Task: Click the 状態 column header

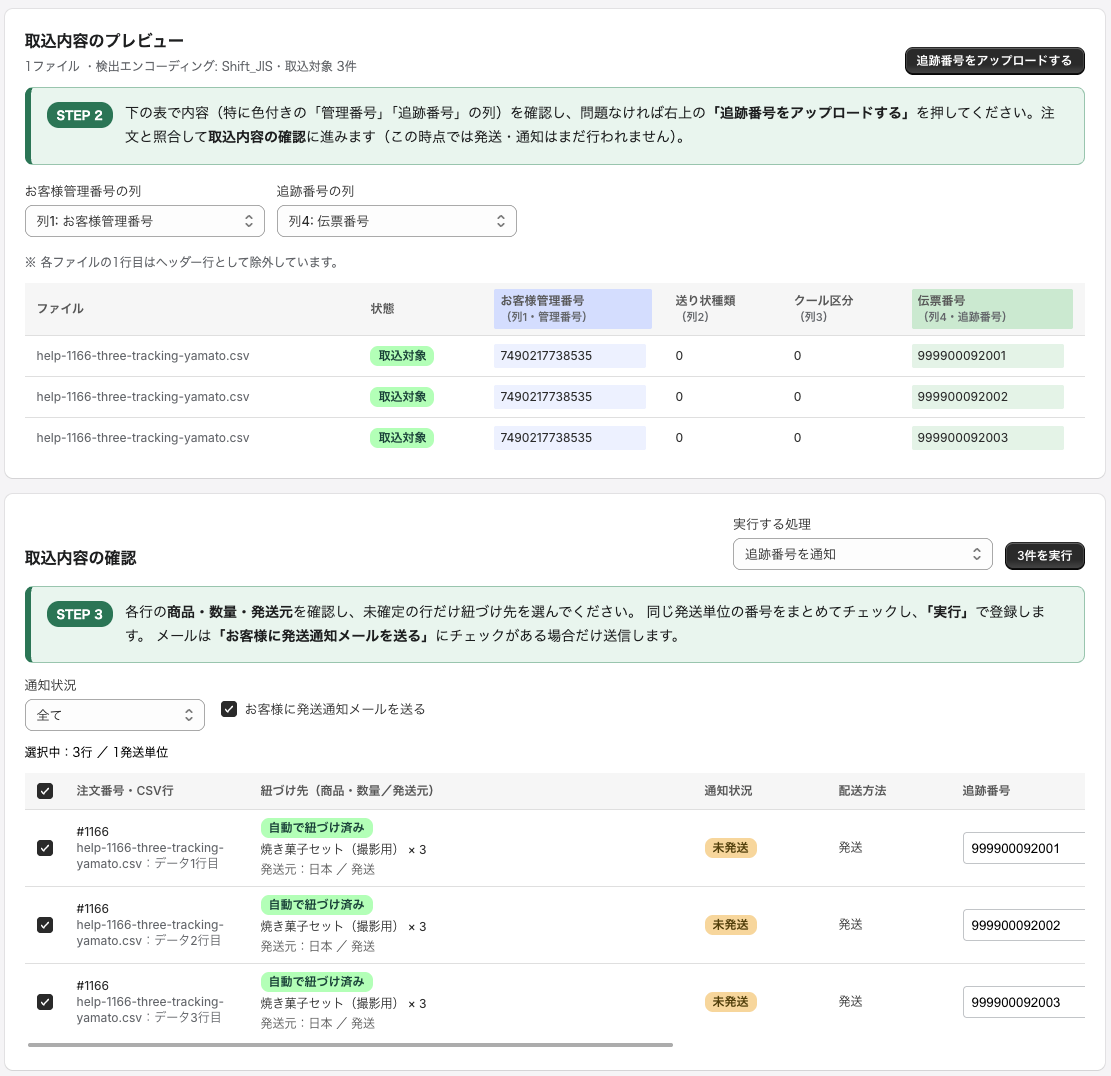Action: [x=383, y=309]
